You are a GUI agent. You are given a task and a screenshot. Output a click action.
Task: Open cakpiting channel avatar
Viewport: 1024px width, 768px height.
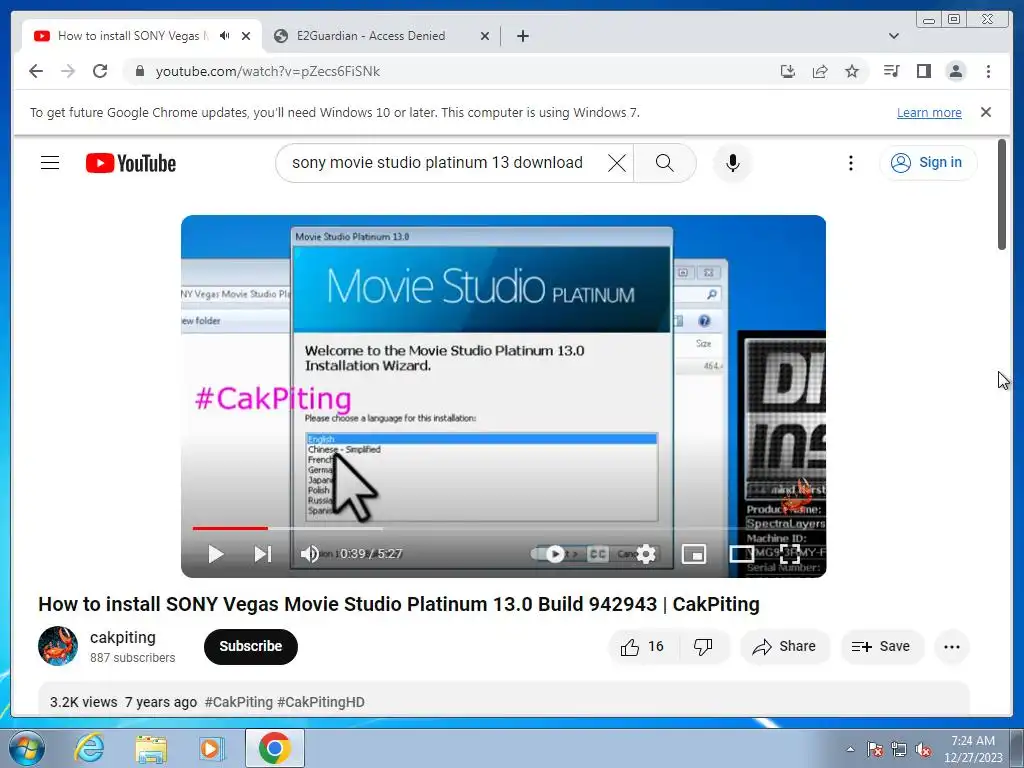[x=57, y=647]
